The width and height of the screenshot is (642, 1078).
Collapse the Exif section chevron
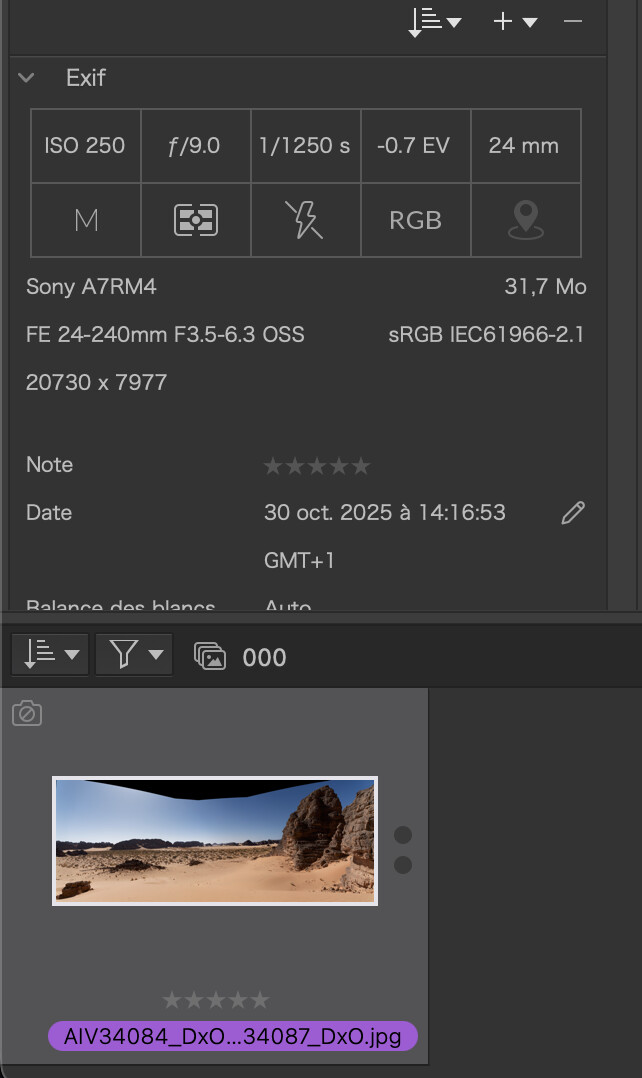tap(27, 78)
